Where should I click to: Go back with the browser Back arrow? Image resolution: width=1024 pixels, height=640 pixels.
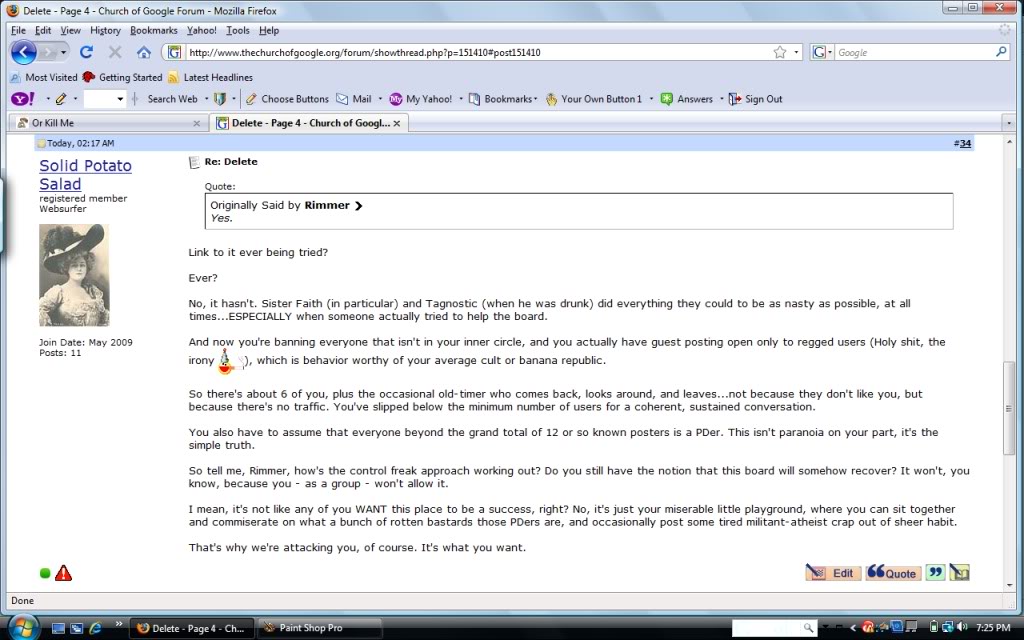pos(24,52)
